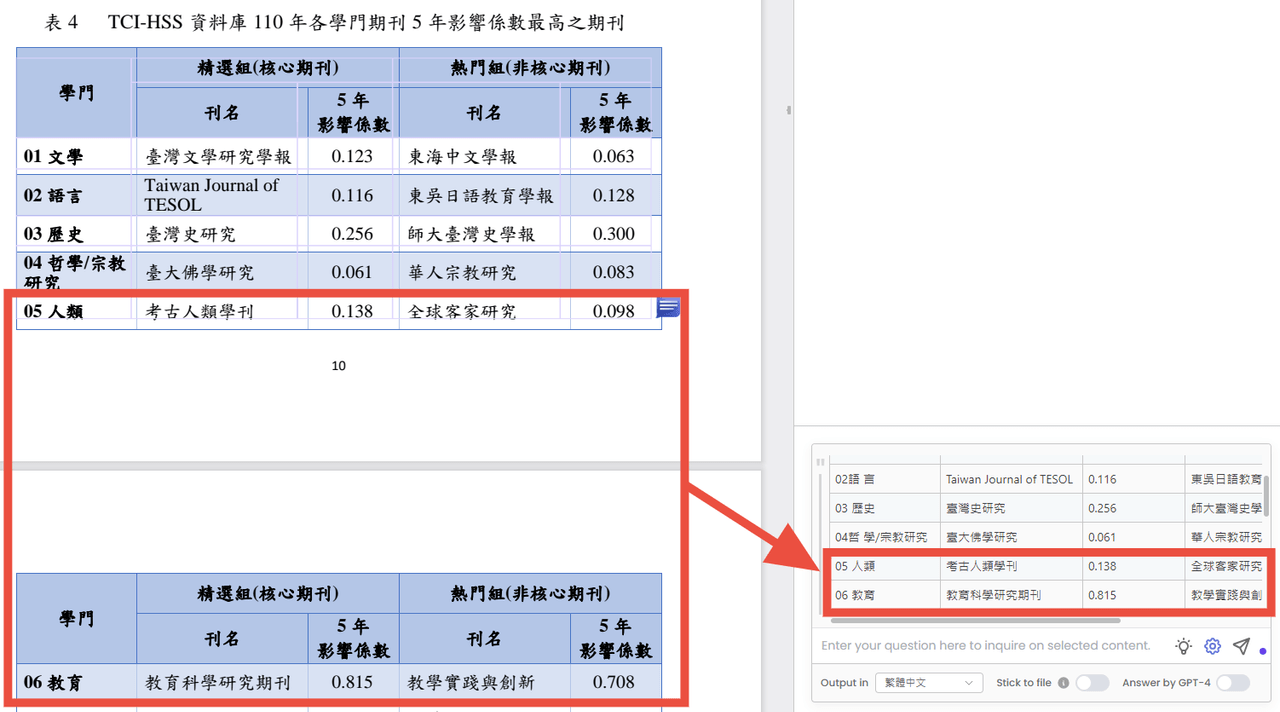Click the 0.300 value in the document
This screenshot has height=712, width=1280.
click(614, 234)
